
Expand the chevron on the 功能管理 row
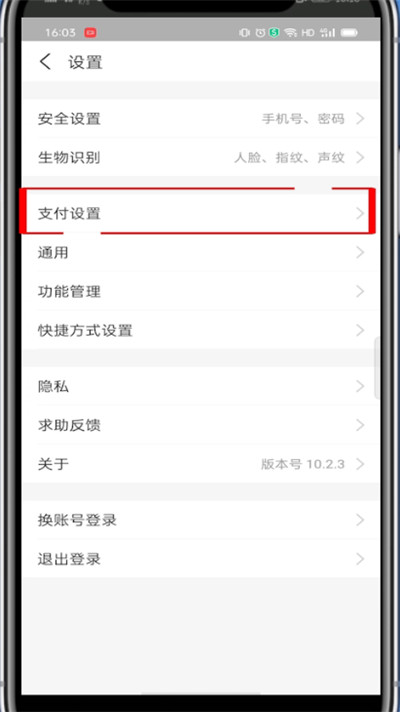pos(360,291)
